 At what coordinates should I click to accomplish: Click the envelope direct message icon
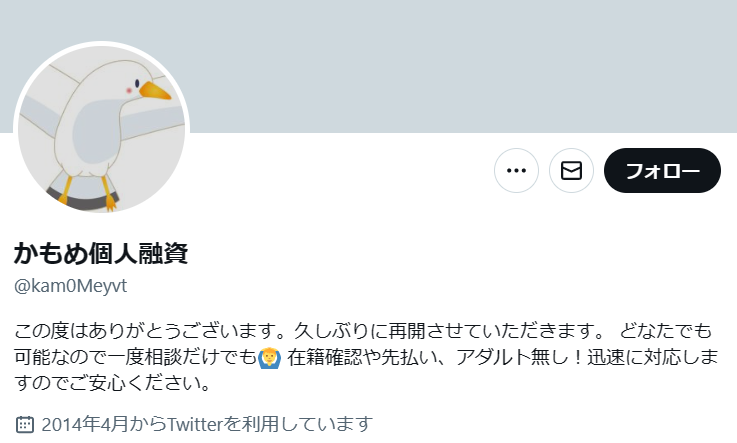coord(571,171)
